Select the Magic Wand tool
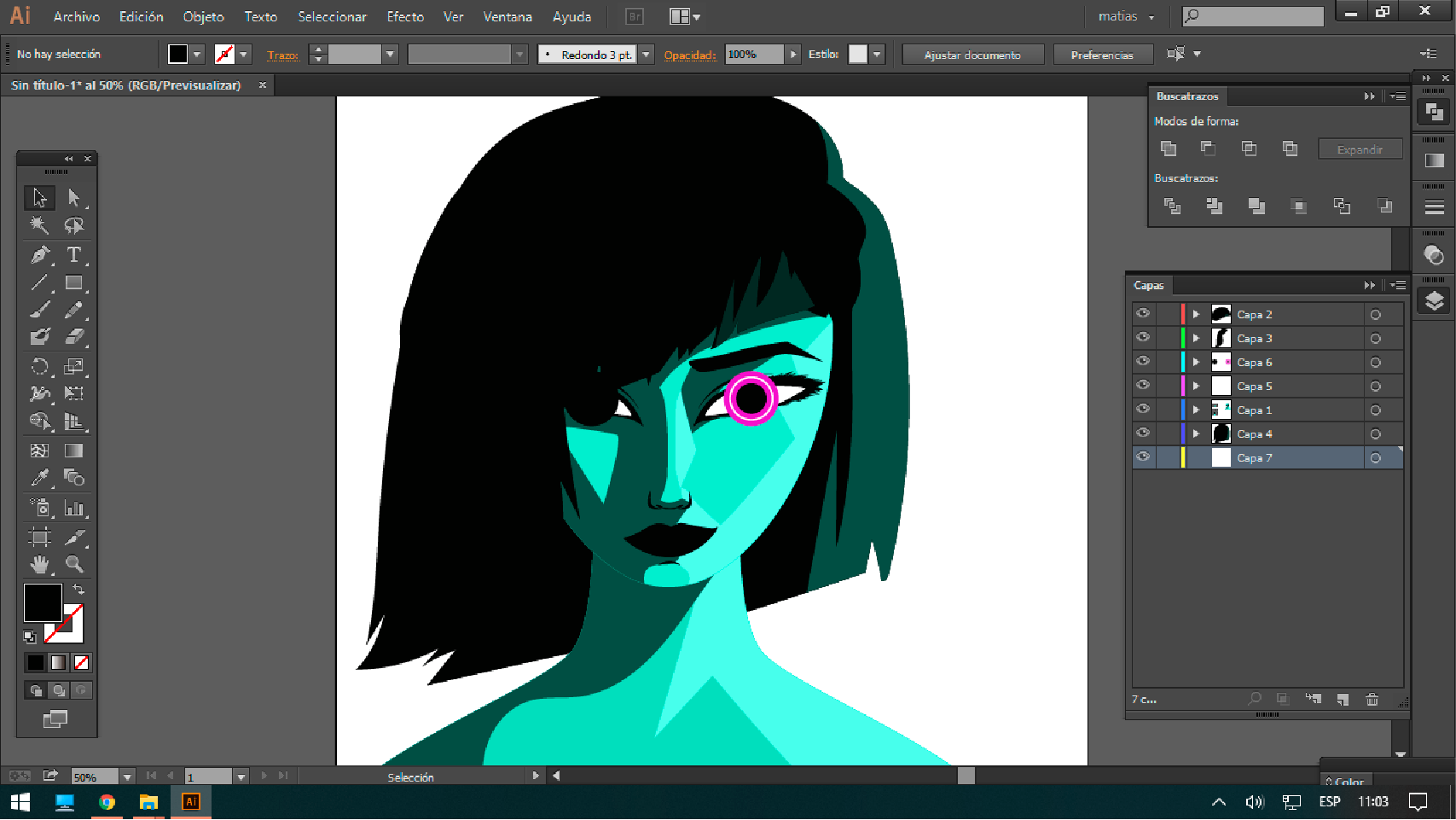Viewport: 1456px width, 820px height. 39,225
